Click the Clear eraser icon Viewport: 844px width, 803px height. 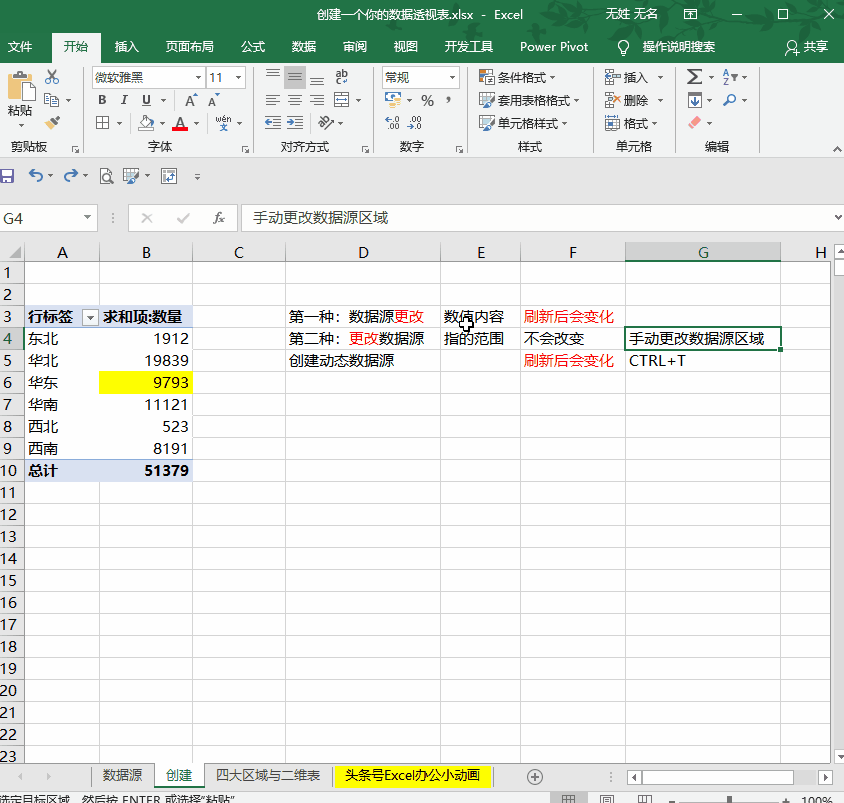pos(694,123)
